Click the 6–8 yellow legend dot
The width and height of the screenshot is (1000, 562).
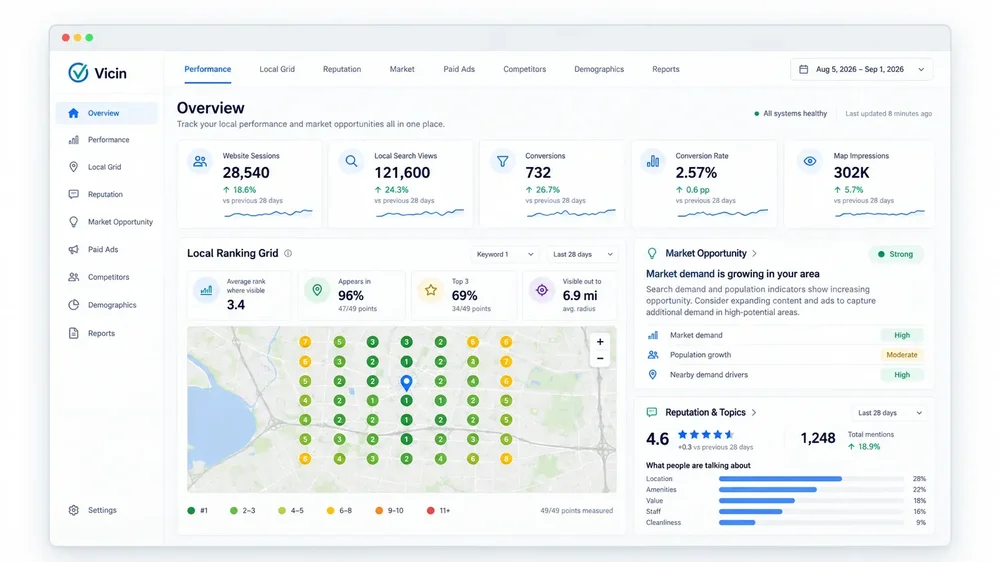pyautogui.click(x=330, y=510)
